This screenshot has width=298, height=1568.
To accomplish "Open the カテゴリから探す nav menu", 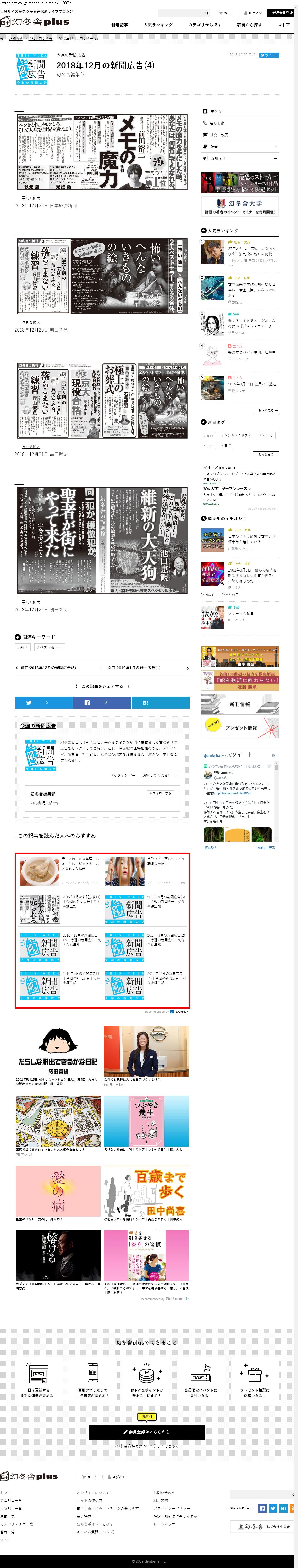I will (x=205, y=25).
